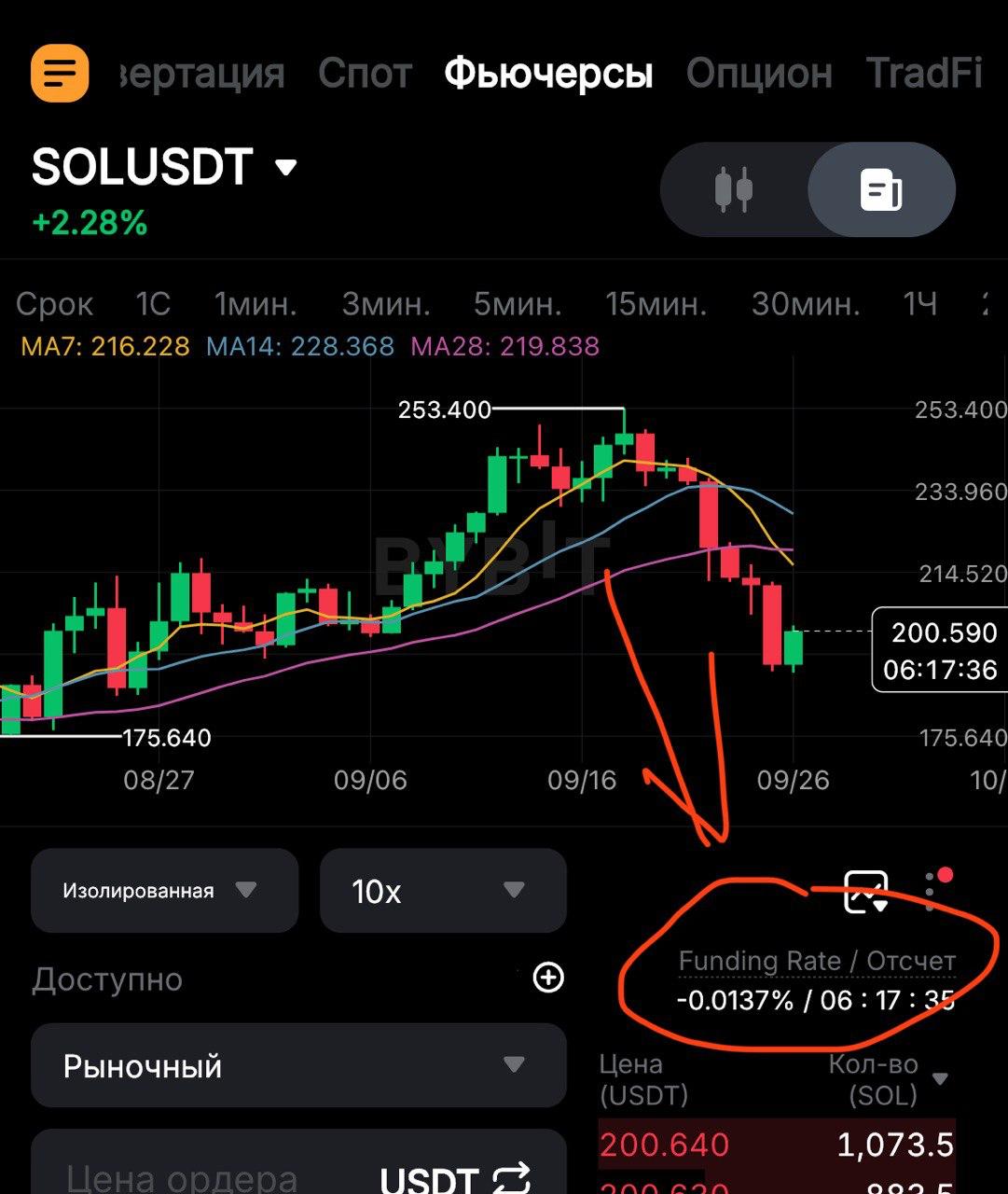
Task: Tap the swap currency icon beside USDT
Action: click(x=511, y=1177)
